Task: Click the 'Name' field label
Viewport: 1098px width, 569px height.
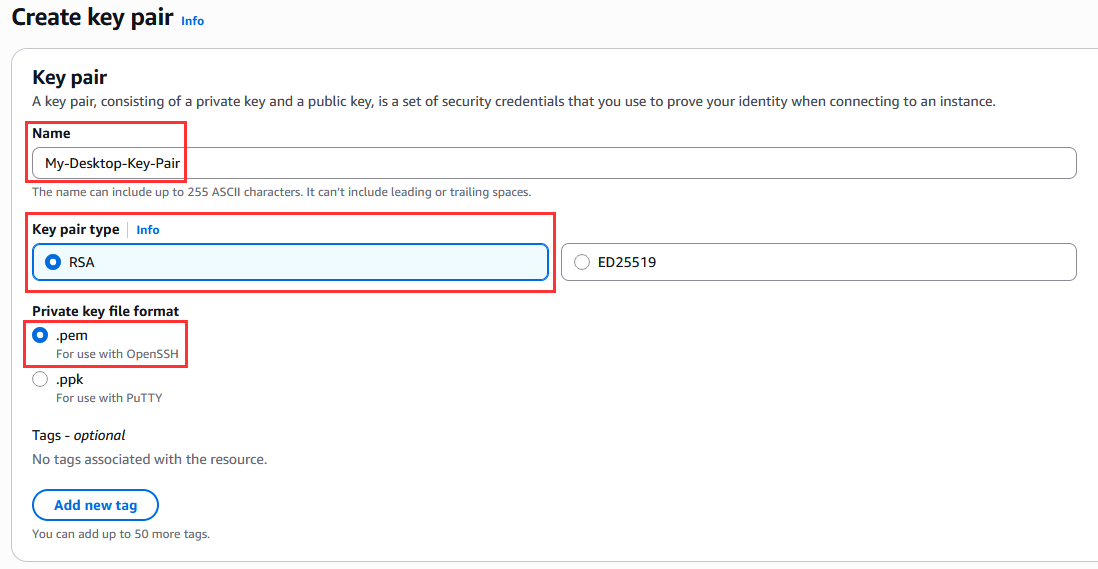Action: pos(51,133)
